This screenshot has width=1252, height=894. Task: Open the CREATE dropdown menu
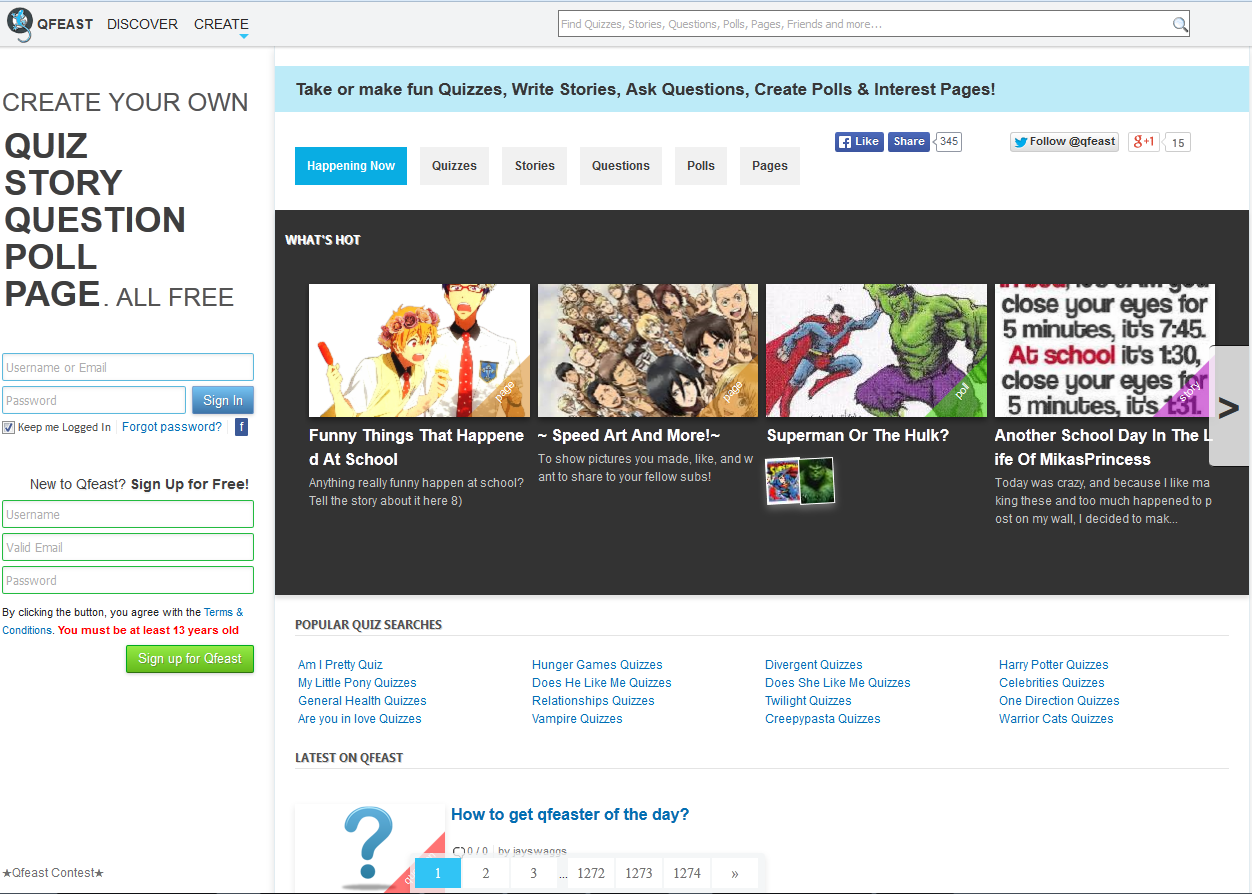pyautogui.click(x=221, y=24)
